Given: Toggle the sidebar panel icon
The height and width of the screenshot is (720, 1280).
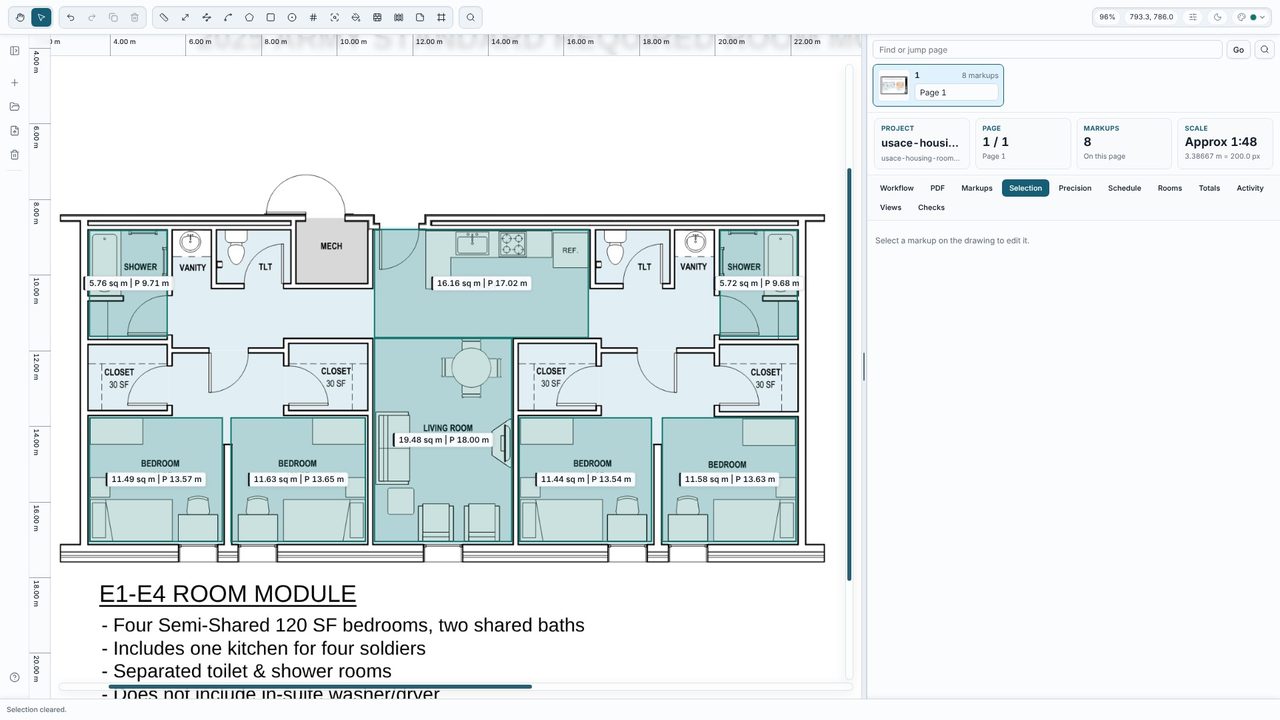Looking at the screenshot, I should coord(15,51).
